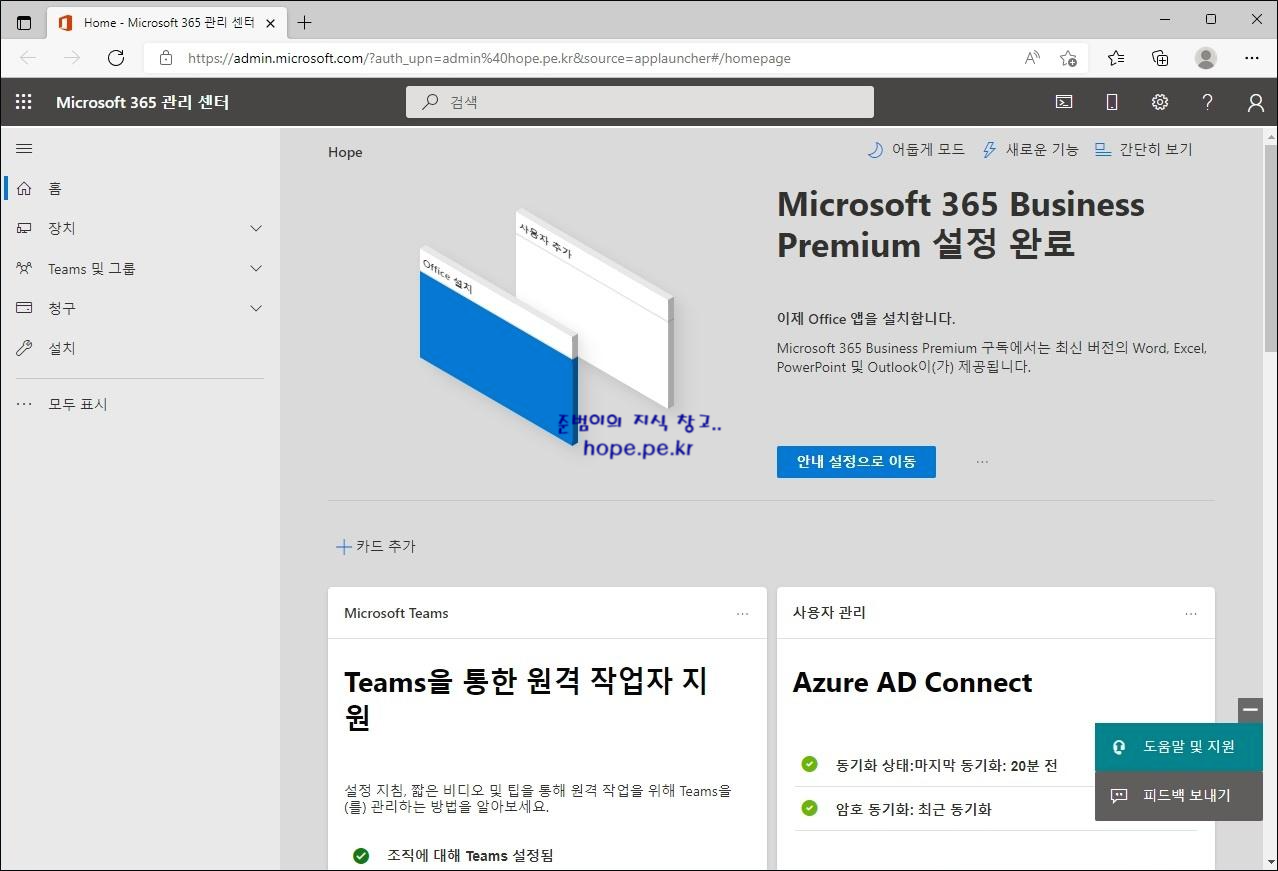
Task: Click the Microsoft 365 관리 센터 title
Action: point(143,102)
